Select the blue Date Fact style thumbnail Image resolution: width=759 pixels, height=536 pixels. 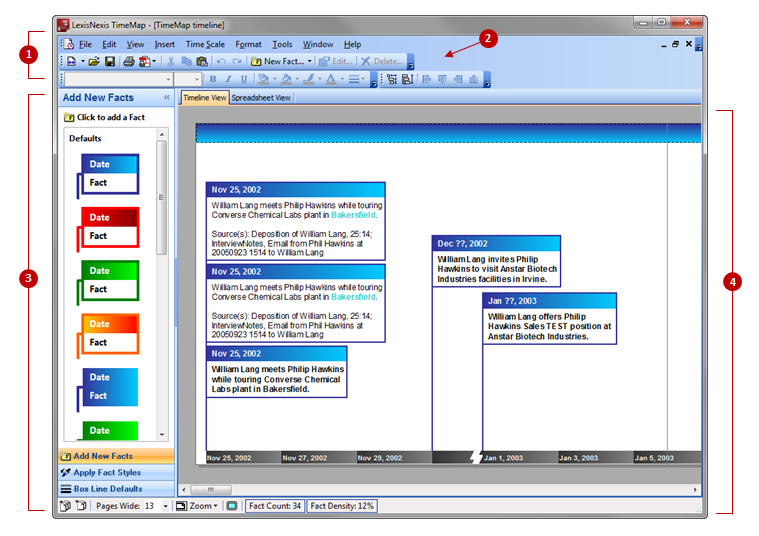[108, 176]
